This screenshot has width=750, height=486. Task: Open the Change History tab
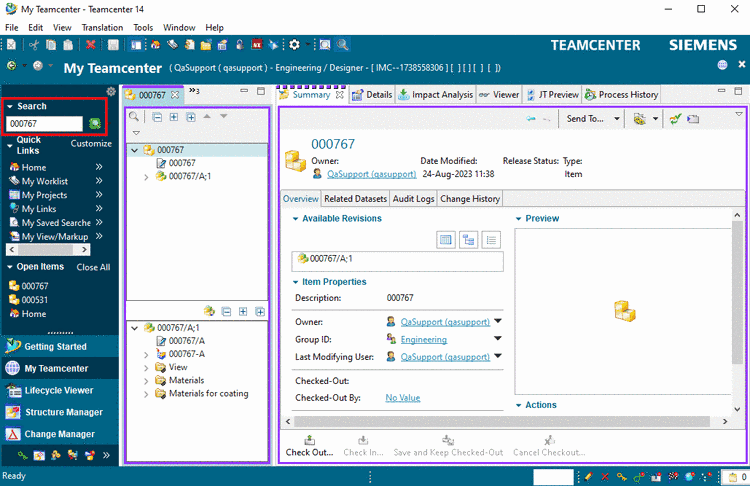[470, 199]
